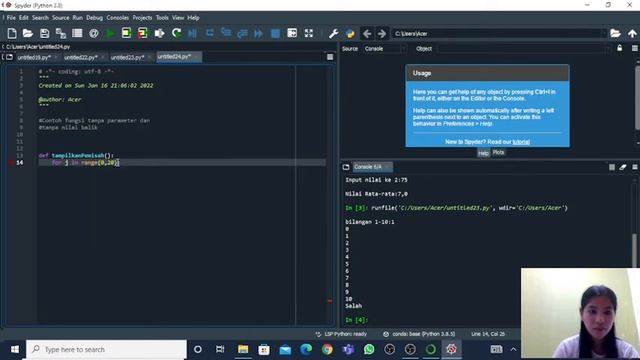Step over the current line
The width and height of the screenshot is (640, 360).
209,33
